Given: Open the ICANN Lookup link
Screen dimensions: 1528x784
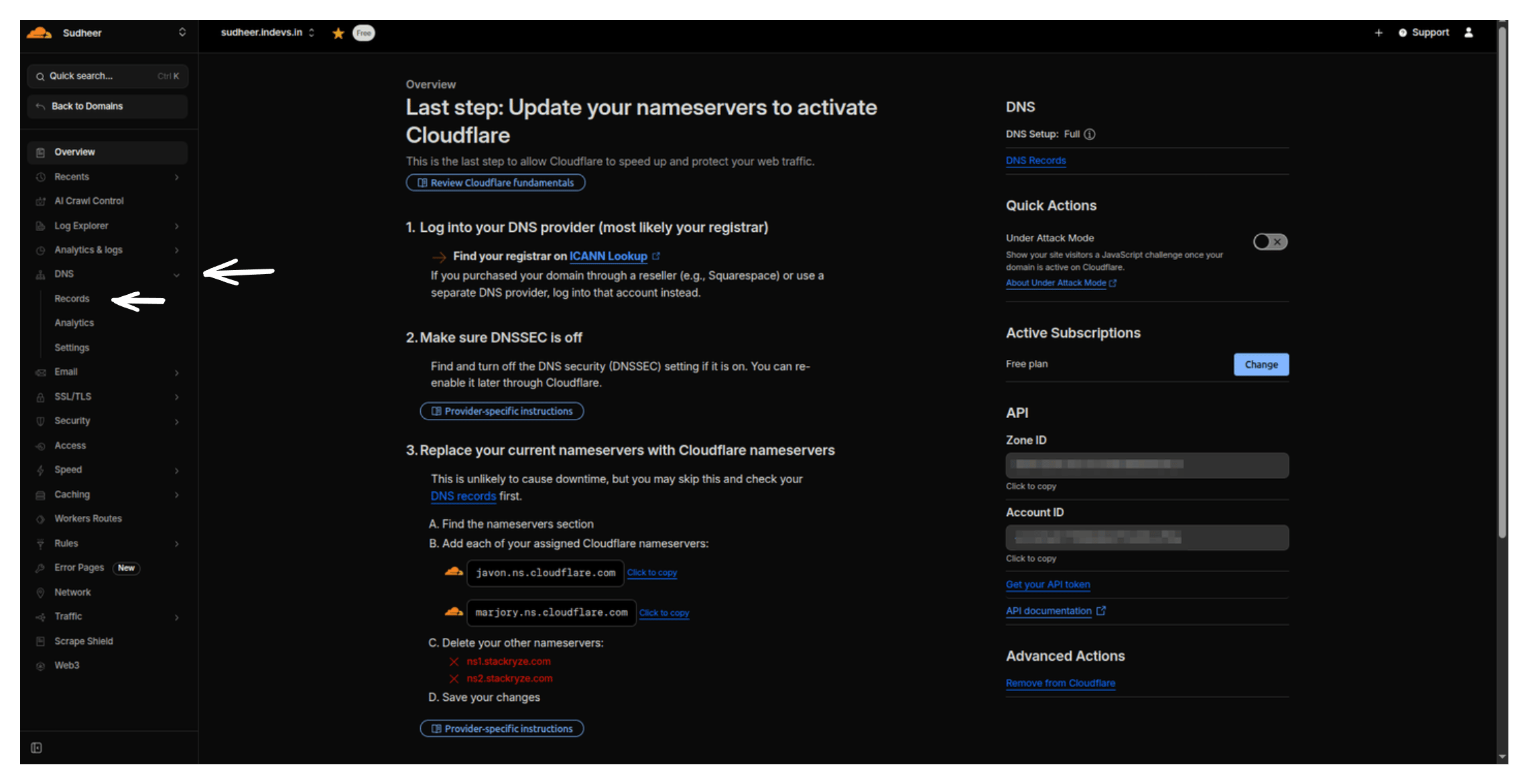Looking at the screenshot, I should (609, 256).
